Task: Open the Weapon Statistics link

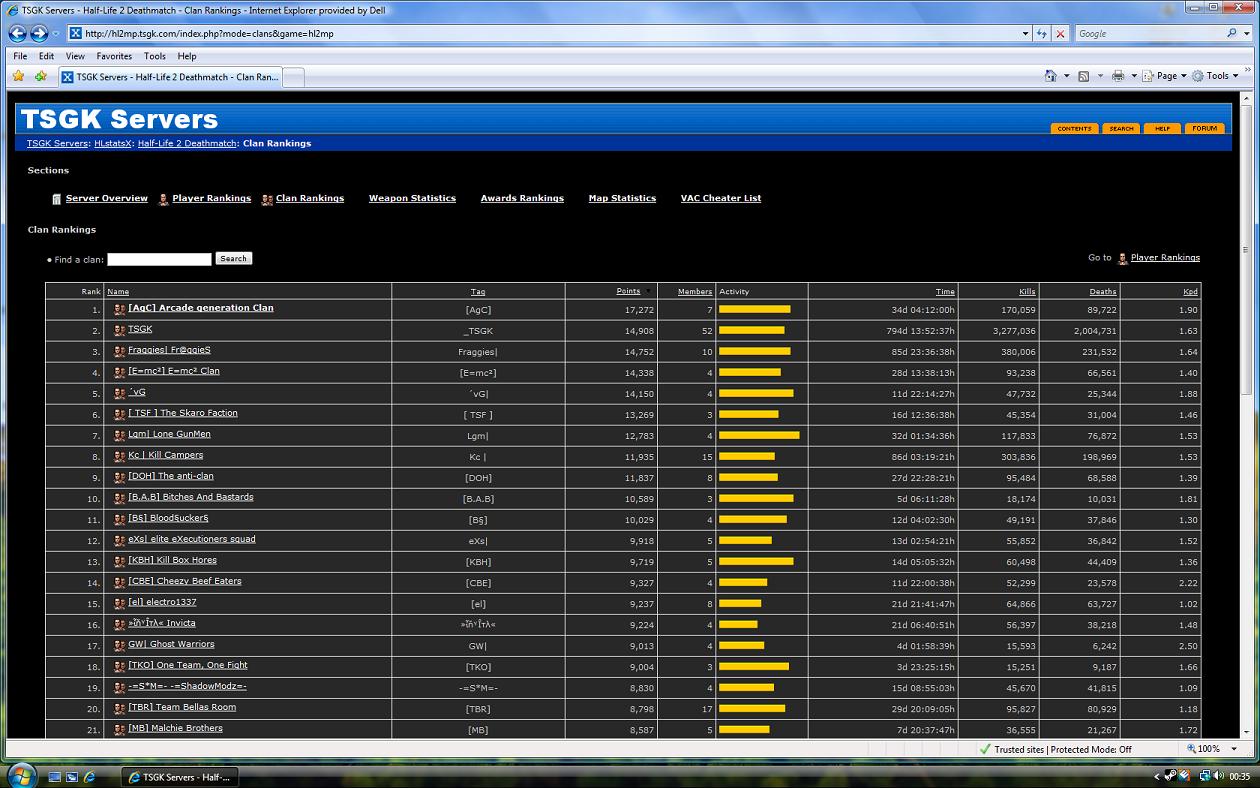Action: (412, 198)
